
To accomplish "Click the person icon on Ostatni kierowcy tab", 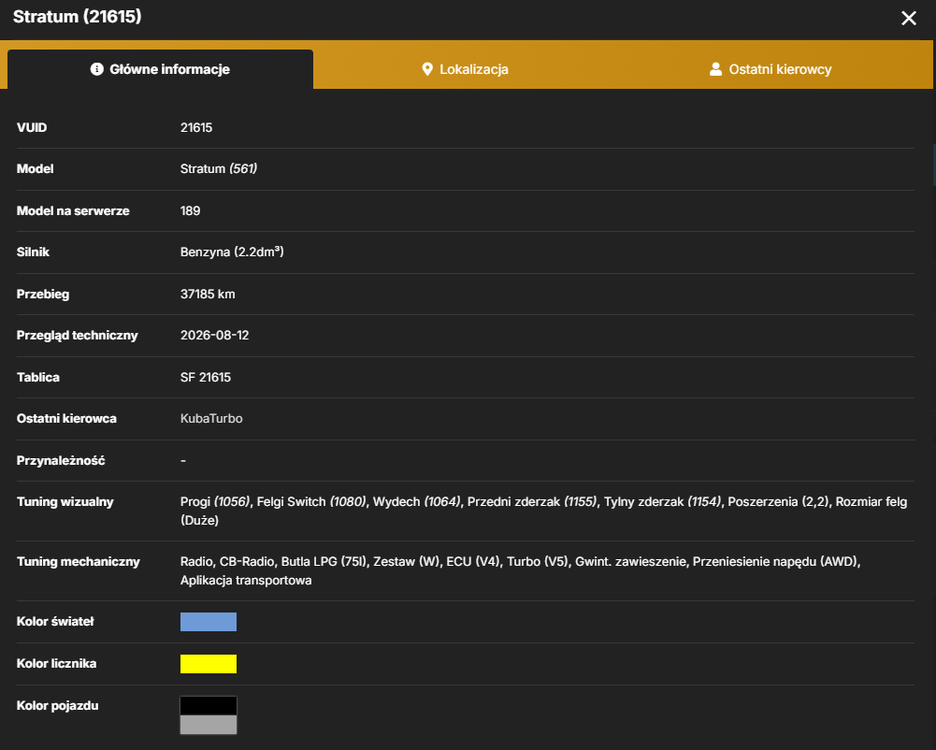I will 715,69.
